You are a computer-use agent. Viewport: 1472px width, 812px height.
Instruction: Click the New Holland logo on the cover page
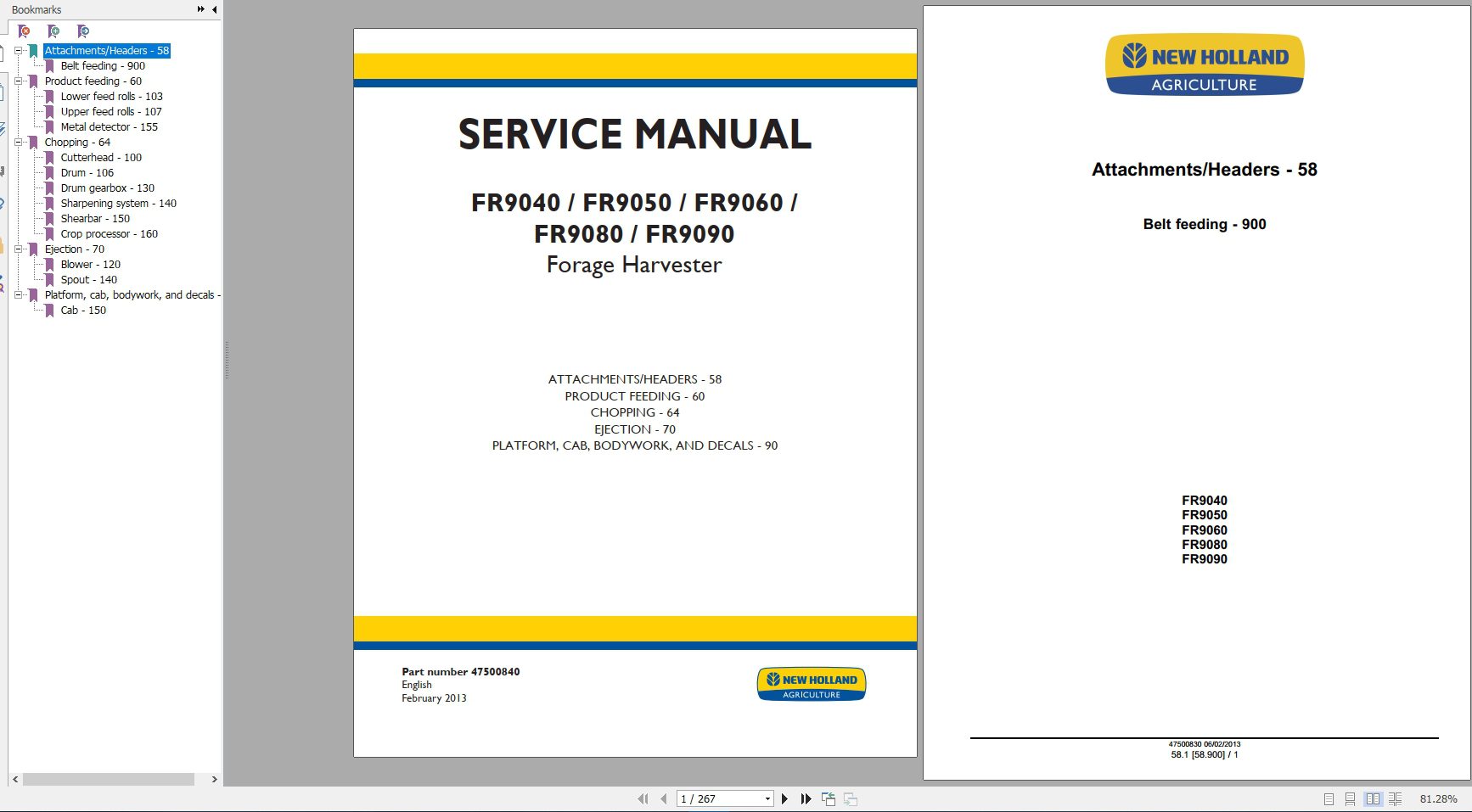(812, 684)
